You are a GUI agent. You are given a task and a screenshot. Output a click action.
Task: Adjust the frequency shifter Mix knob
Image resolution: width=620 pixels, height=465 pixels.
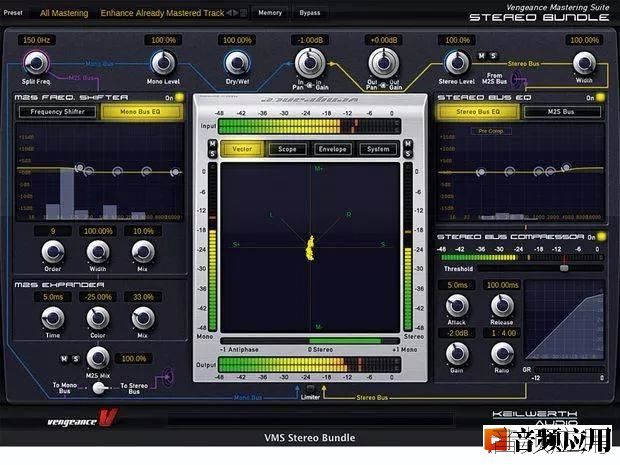[x=143, y=252]
